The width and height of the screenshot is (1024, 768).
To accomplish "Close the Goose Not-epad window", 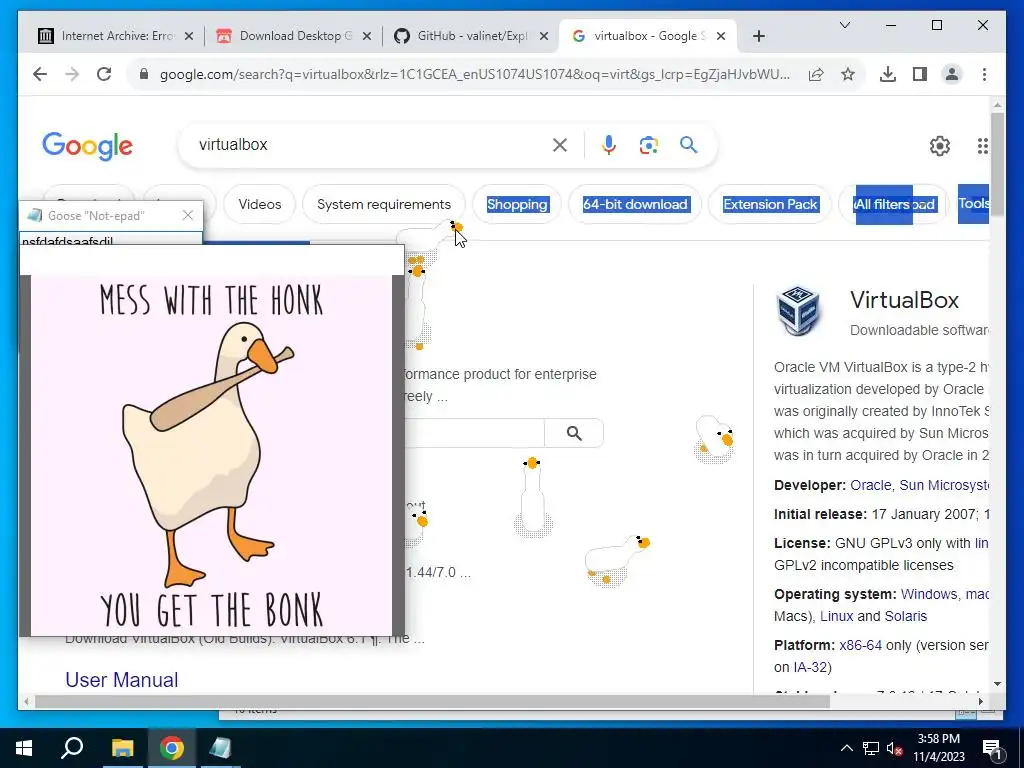I will [x=188, y=216].
